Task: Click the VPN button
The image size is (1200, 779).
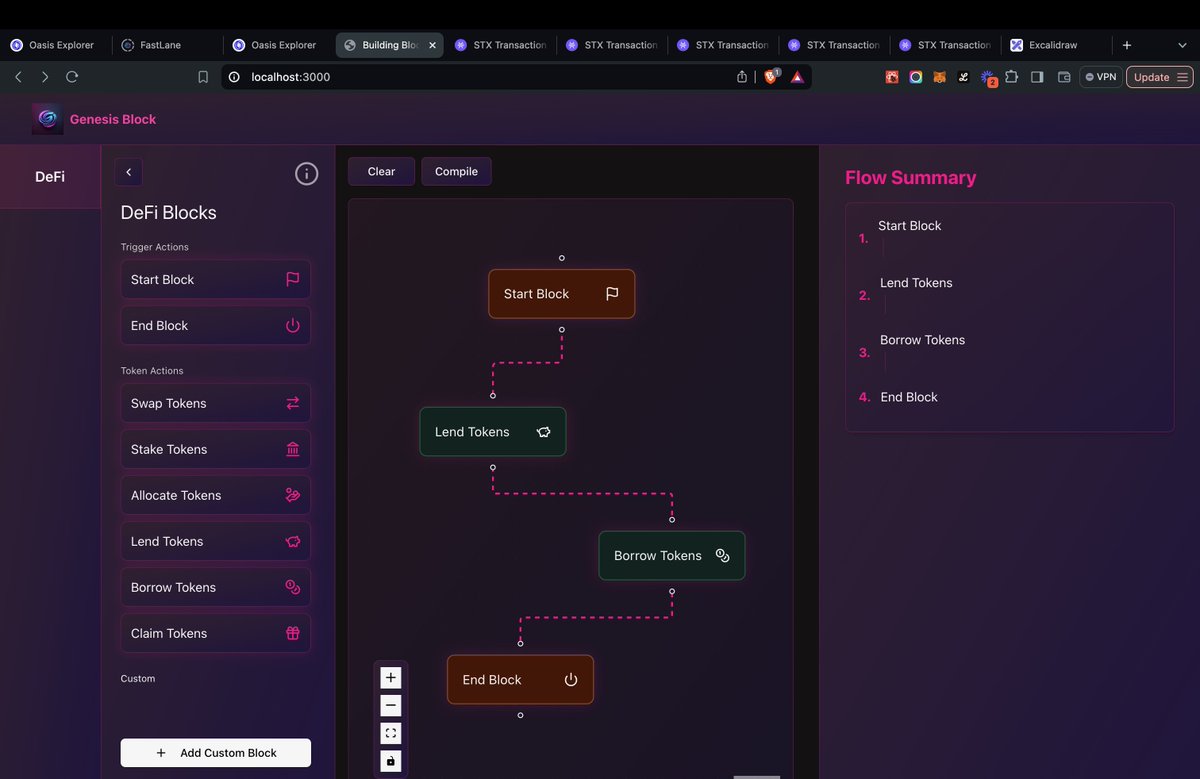Action: [x=1101, y=77]
